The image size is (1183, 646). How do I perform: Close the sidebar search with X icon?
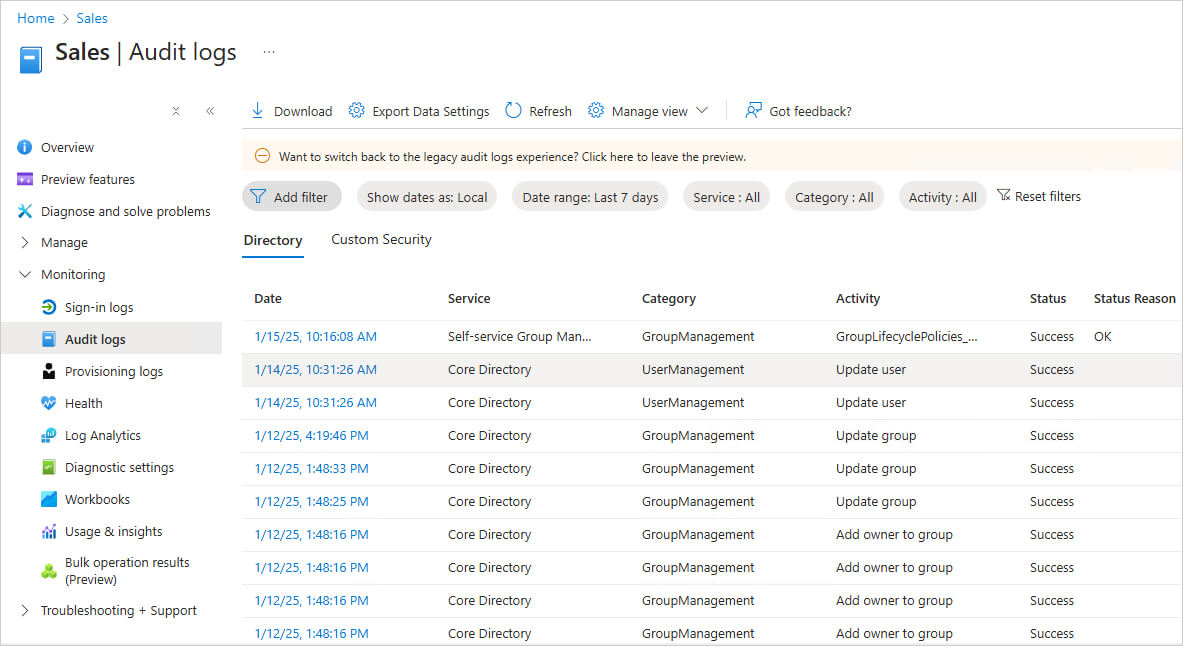click(176, 111)
